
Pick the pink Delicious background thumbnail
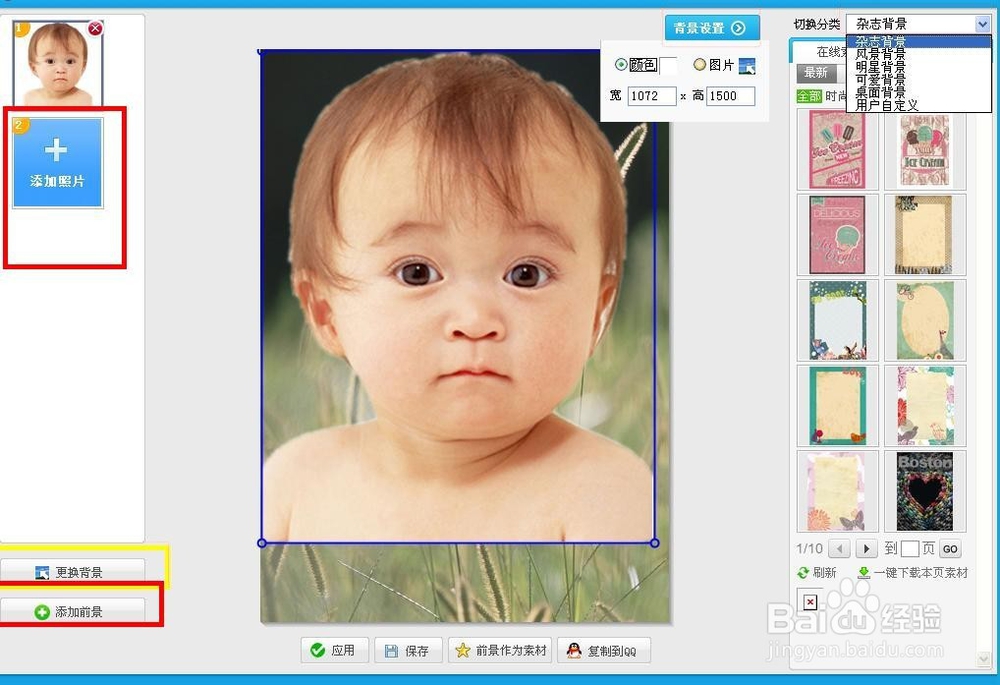[837, 235]
